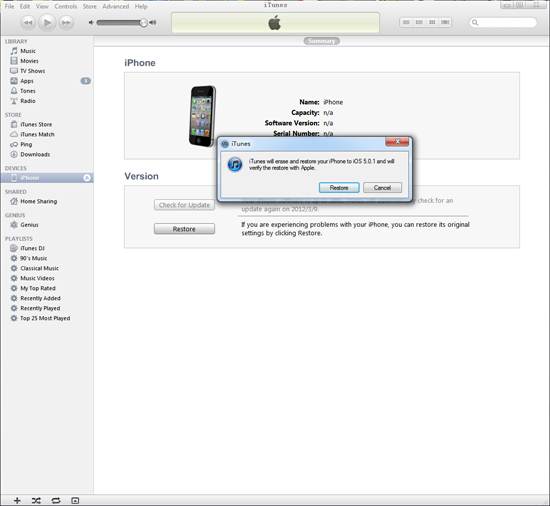Click the Restore button in Version section
The width and height of the screenshot is (550, 506).
184,229
